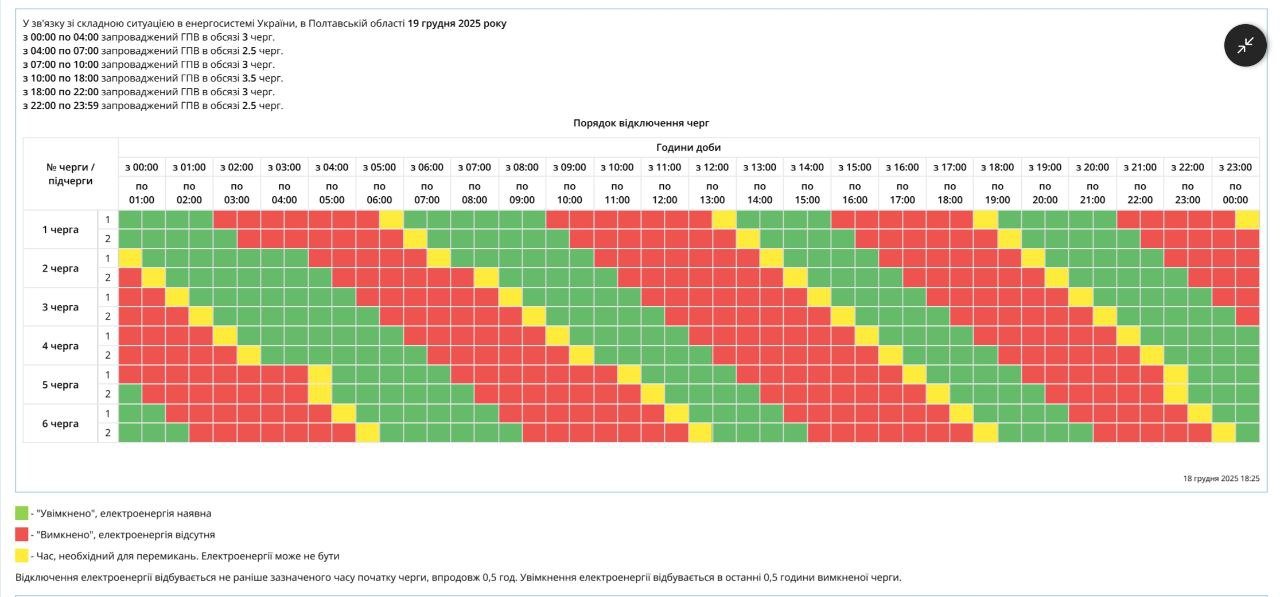Click the "з 12:00" column header

click(x=712, y=167)
